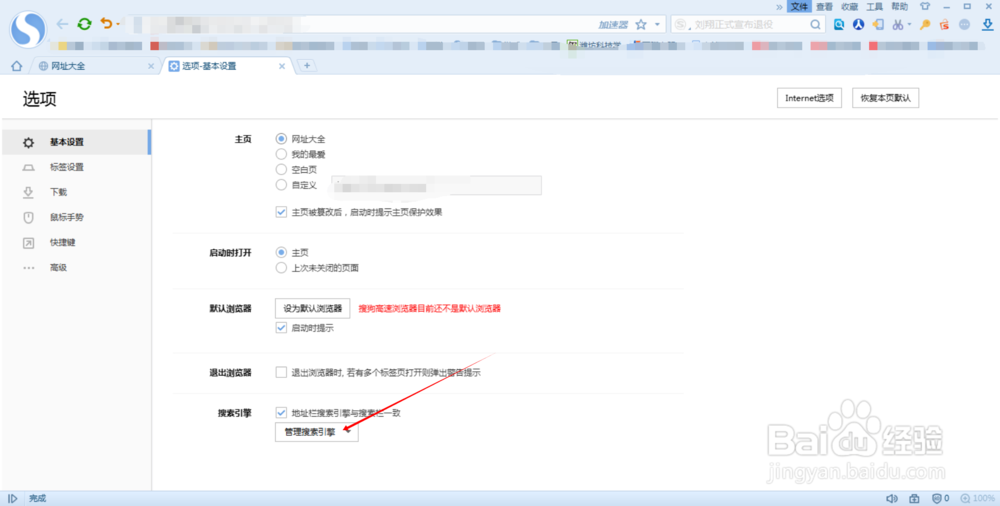Select the 空白页 homepage radio
The width and height of the screenshot is (1000, 506).
281,169
